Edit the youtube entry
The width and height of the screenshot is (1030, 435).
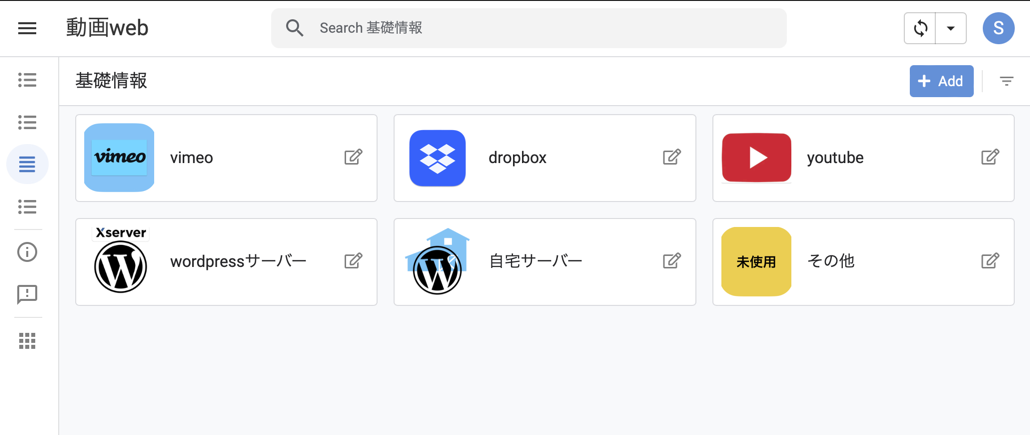pos(990,157)
